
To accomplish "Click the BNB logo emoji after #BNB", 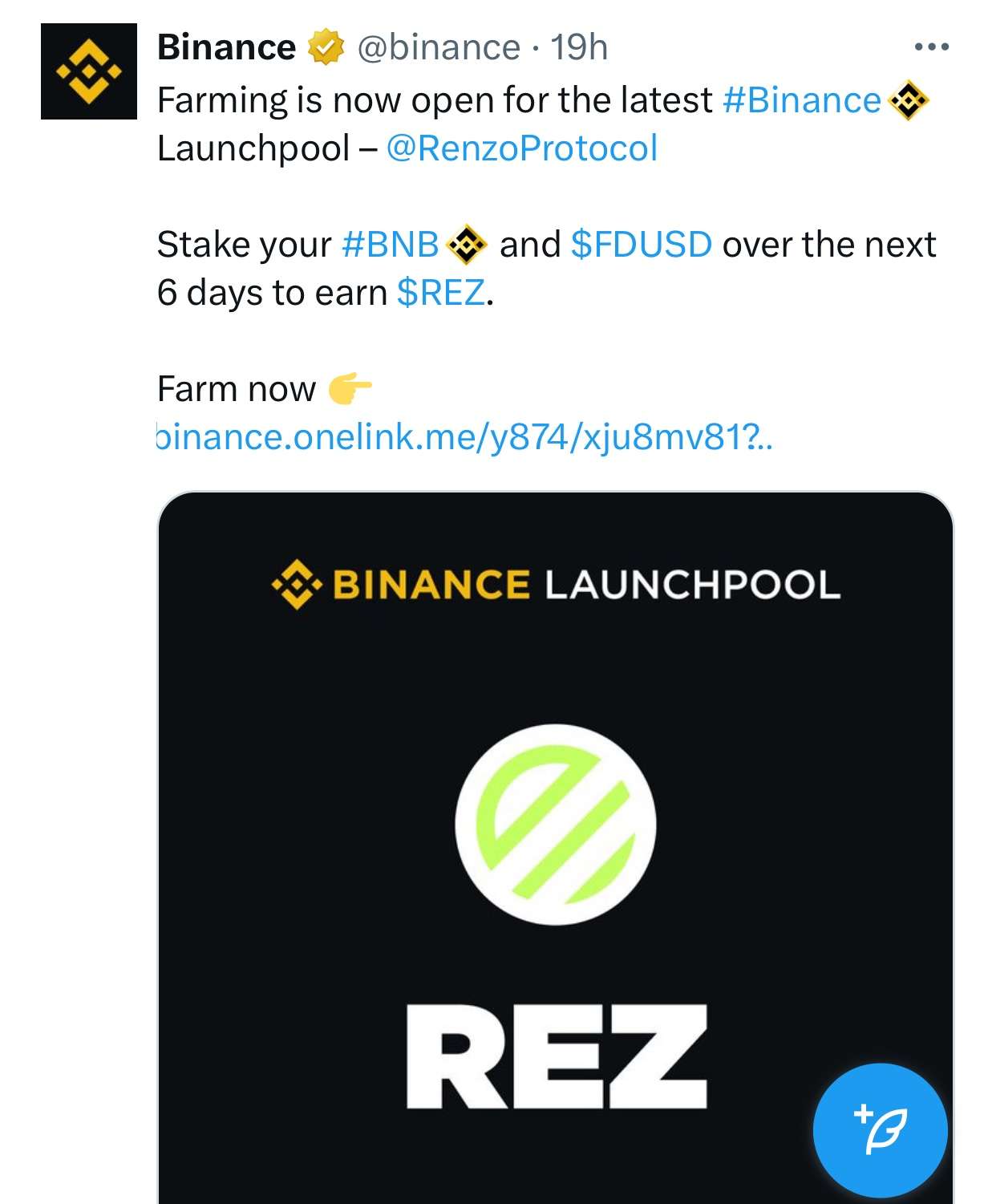I will 467,245.
